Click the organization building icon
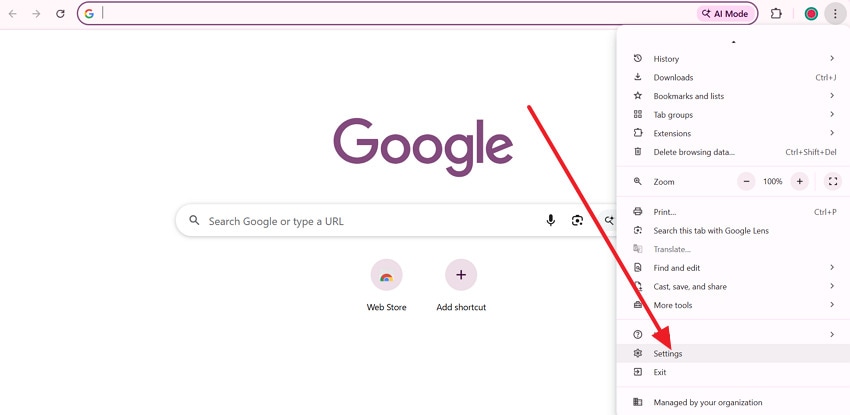The width and height of the screenshot is (850, 415). pyautogui.click(x=638, y=403)
